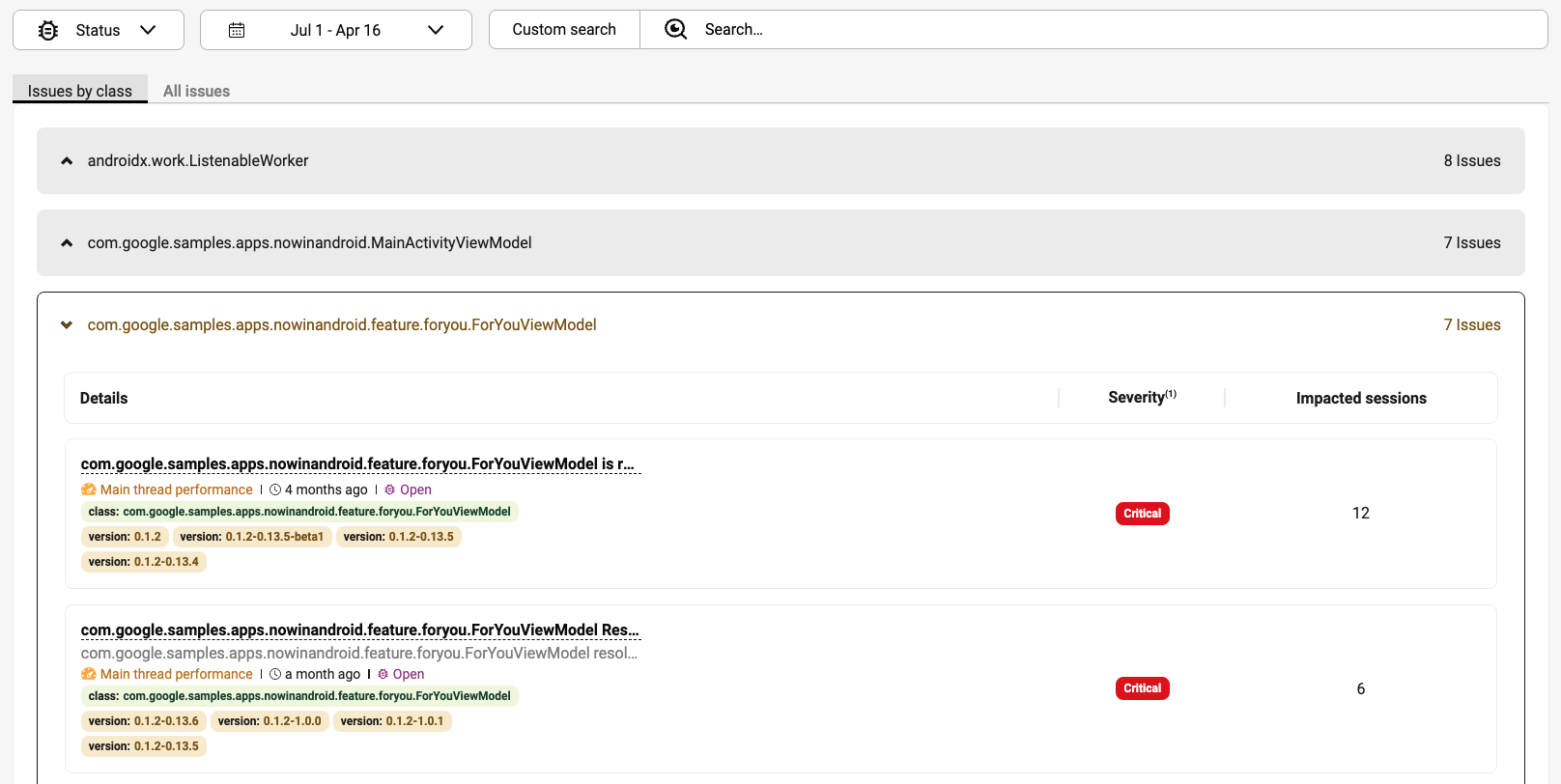This screenshot has height=784, width=1561.
Task: Click clock icon beside 'a month ago'
Action: [x=275, y=674]
